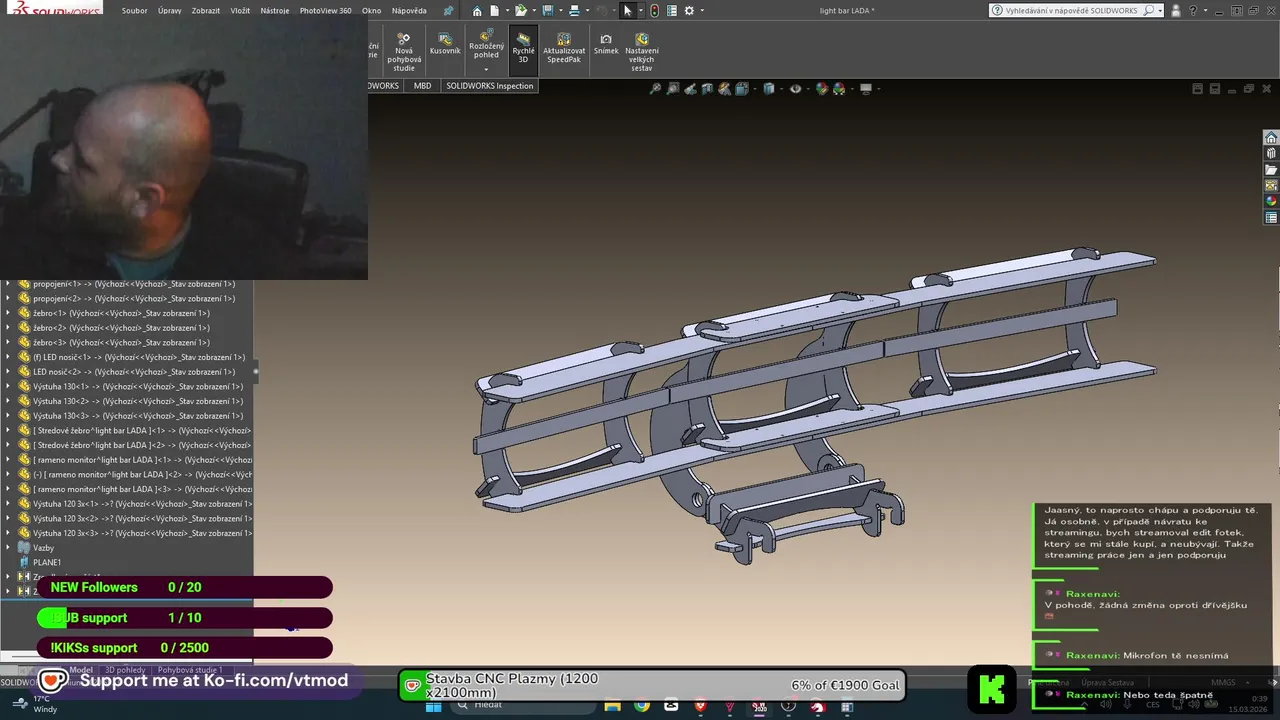Click the View settings monitor icon
The image size is (1280, 720).
[x=866, y=89]
